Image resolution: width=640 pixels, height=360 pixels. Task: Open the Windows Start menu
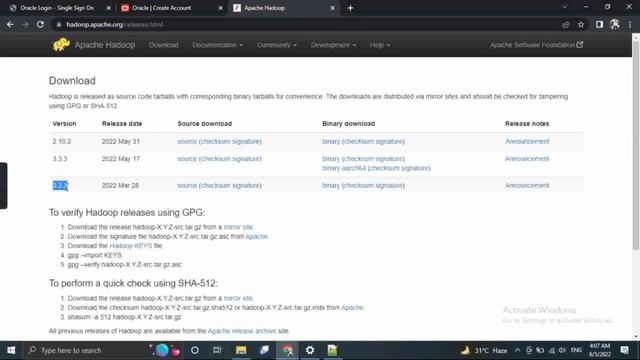click(x=11, y=350)
